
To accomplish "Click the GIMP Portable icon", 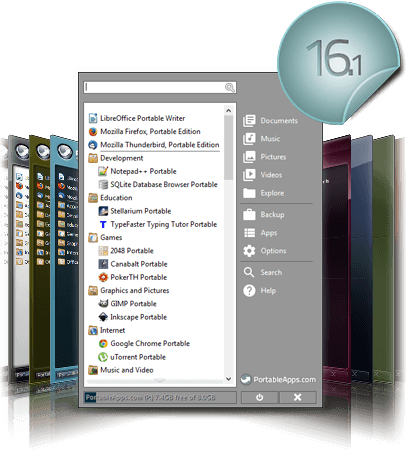I will pyautogui.click(x=103, y=304).
